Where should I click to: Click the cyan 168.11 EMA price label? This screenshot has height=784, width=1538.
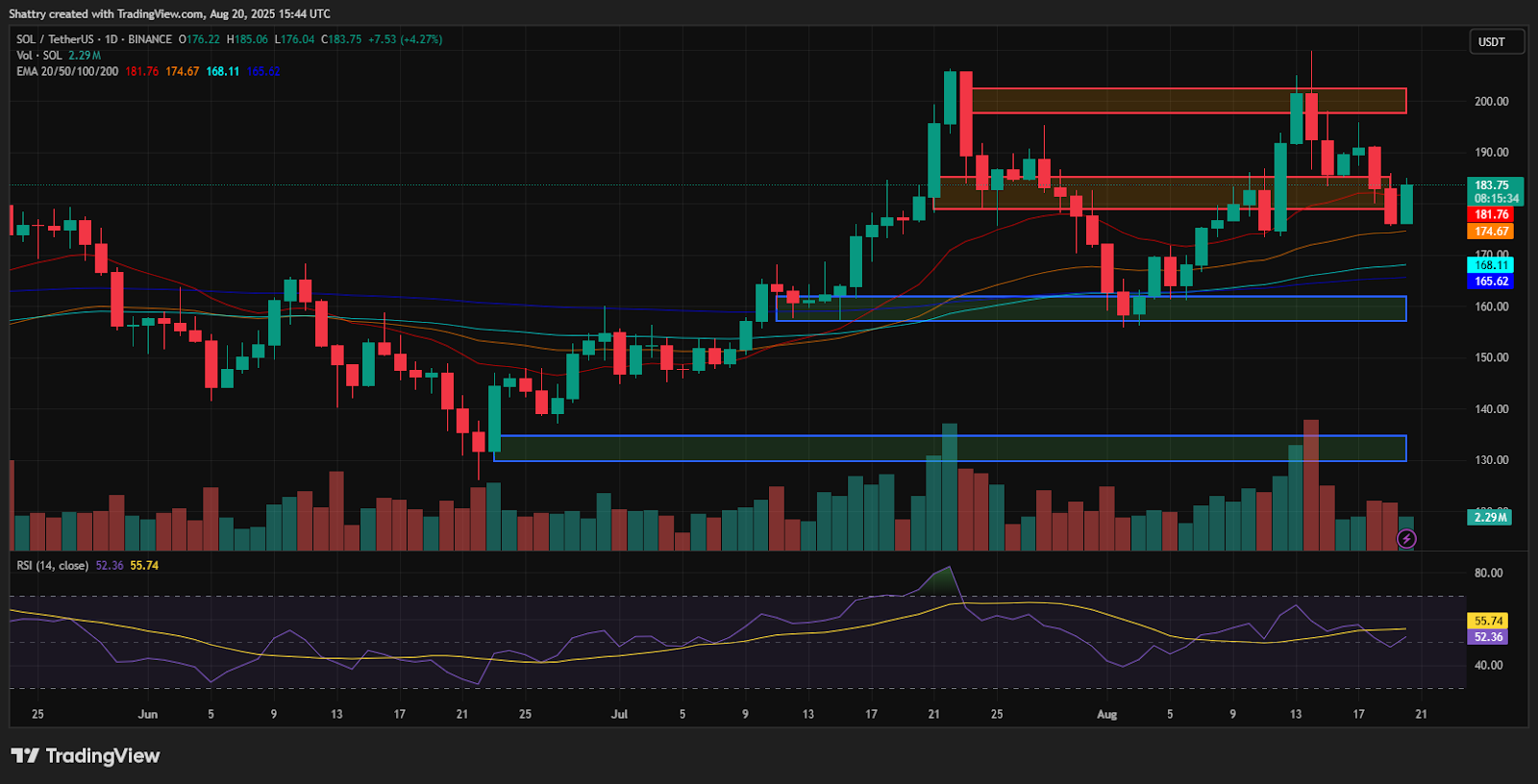click(1491, 265)
